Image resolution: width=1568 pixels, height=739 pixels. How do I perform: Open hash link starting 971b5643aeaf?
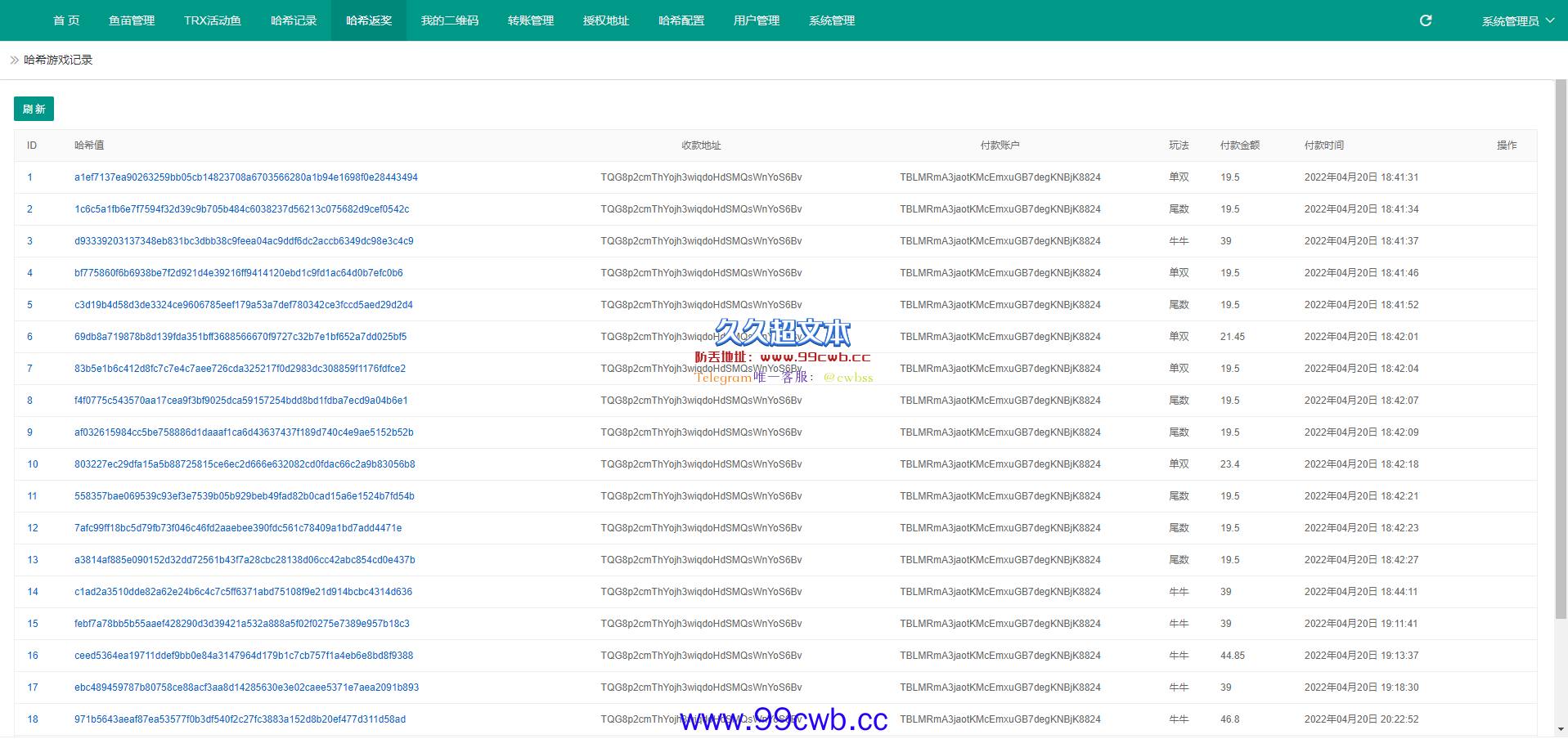[240, 719]
